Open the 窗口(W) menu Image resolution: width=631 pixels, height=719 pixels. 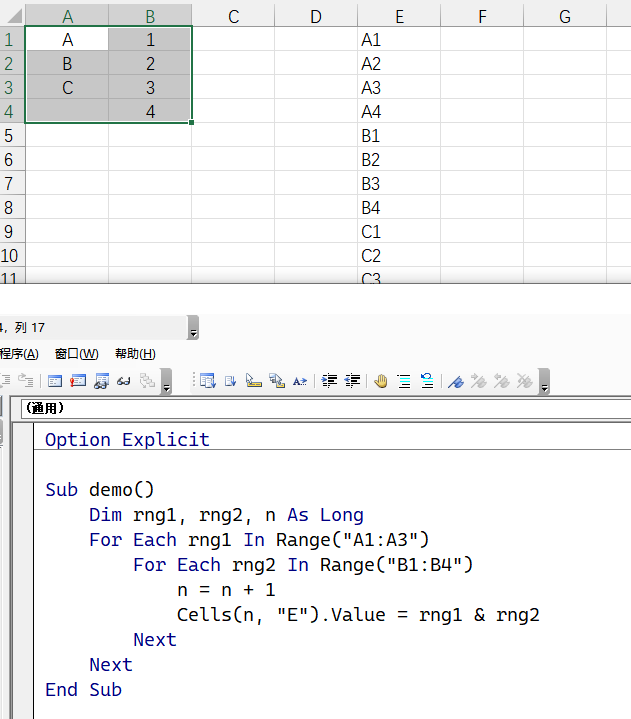click(77, 354)
